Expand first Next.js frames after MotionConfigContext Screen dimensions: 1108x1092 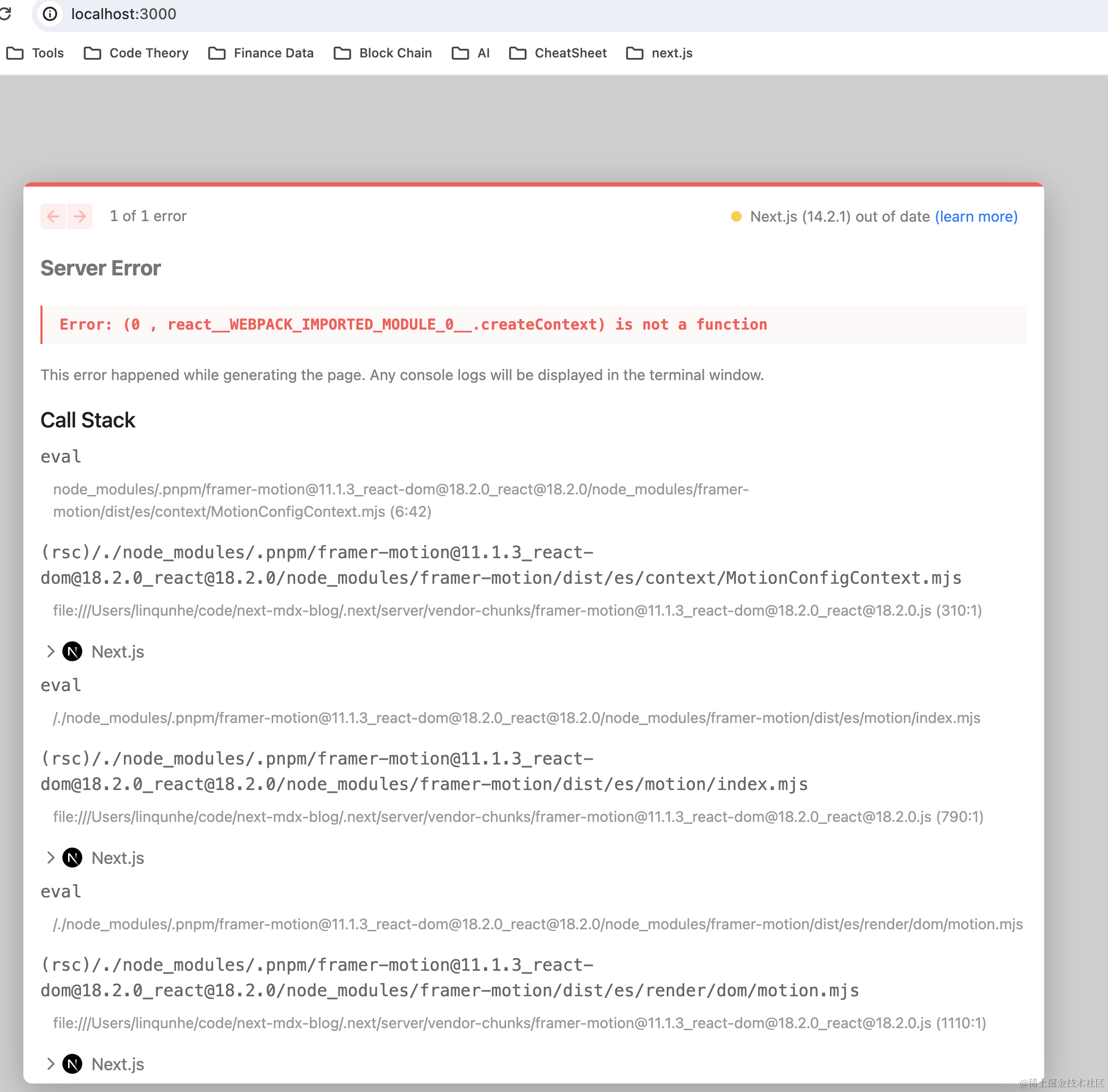(51, 651)
